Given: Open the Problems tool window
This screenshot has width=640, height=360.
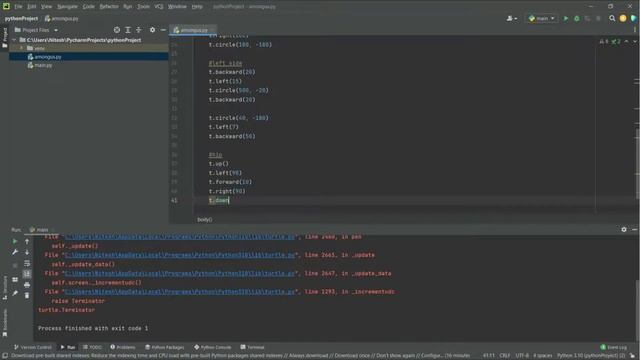Looking at the screenshot, I should pos(123,347).
